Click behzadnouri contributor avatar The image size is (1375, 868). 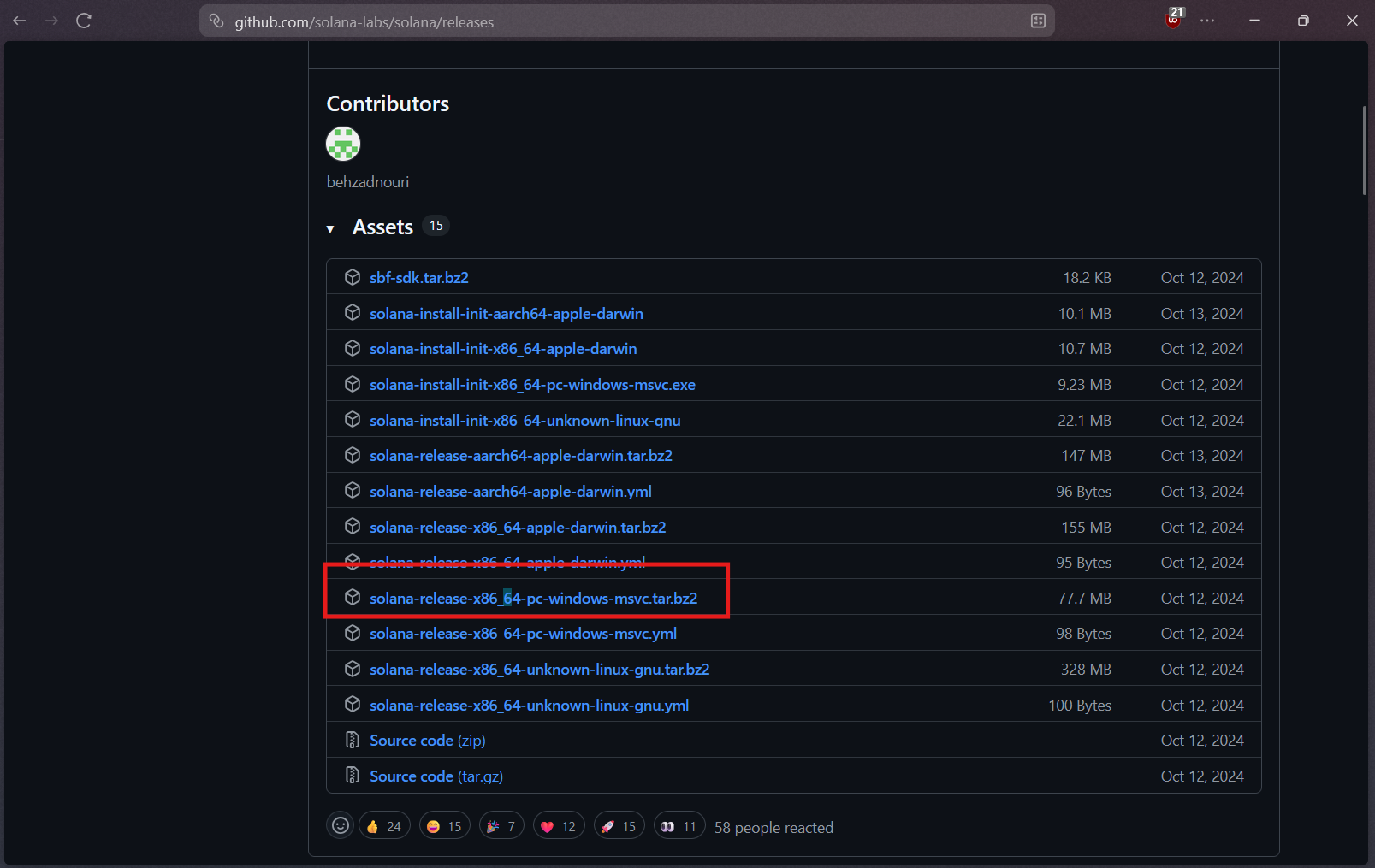343,144
